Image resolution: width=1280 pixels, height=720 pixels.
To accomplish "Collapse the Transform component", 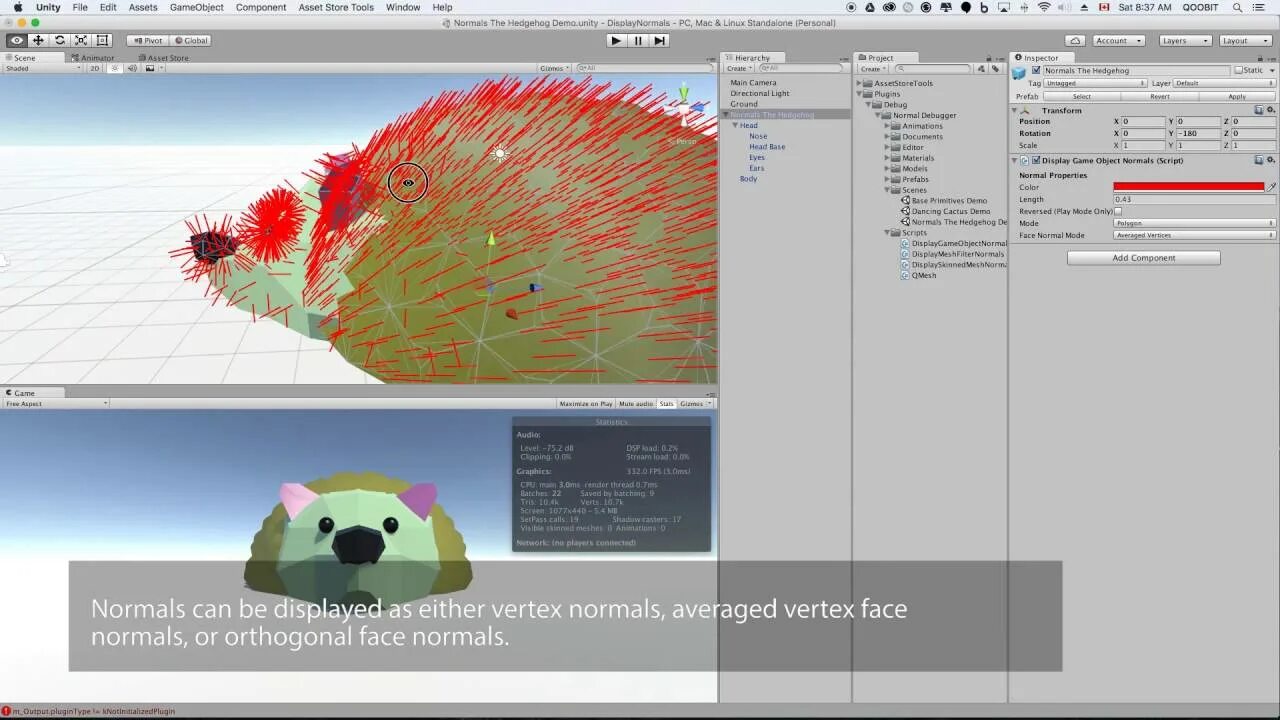I will pos(1014,111).
